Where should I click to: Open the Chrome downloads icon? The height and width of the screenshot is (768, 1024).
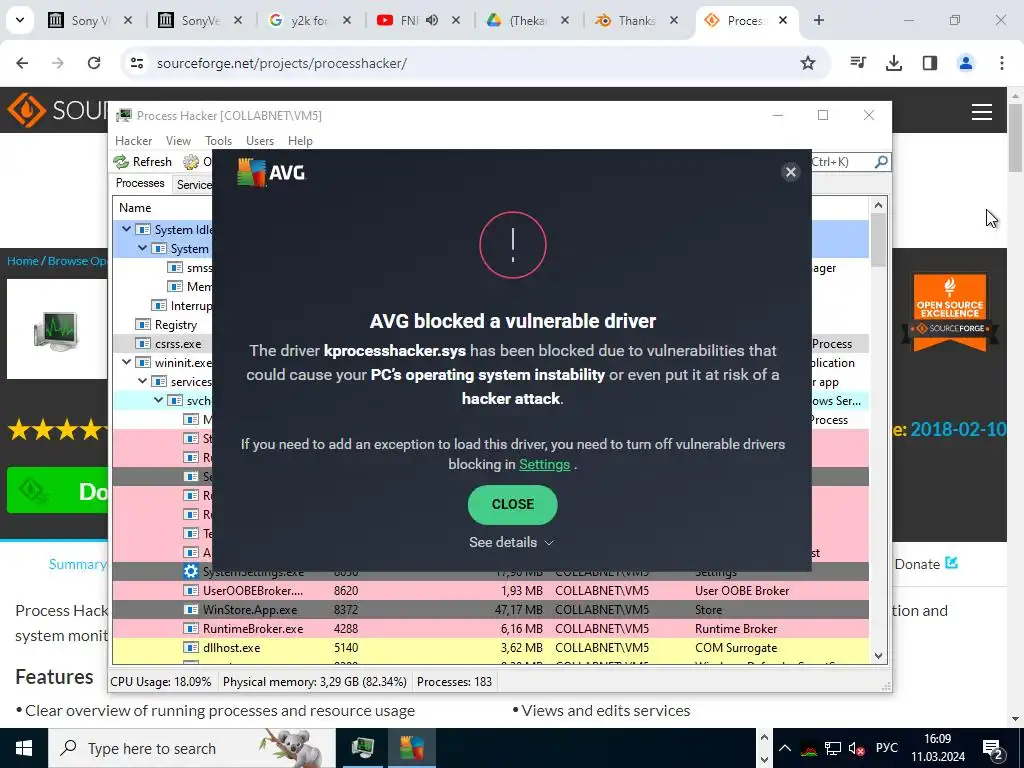(893, 63)
